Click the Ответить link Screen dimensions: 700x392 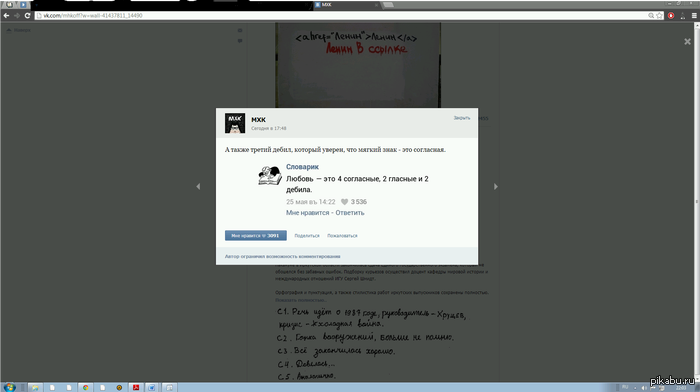coord(350,213)
